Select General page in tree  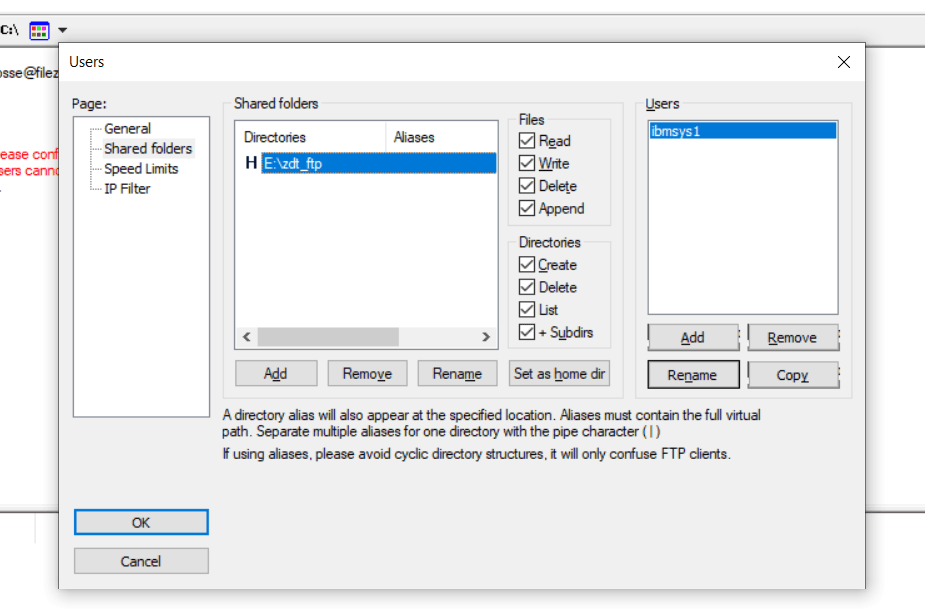pyautogui.click(x=127, y=129)
